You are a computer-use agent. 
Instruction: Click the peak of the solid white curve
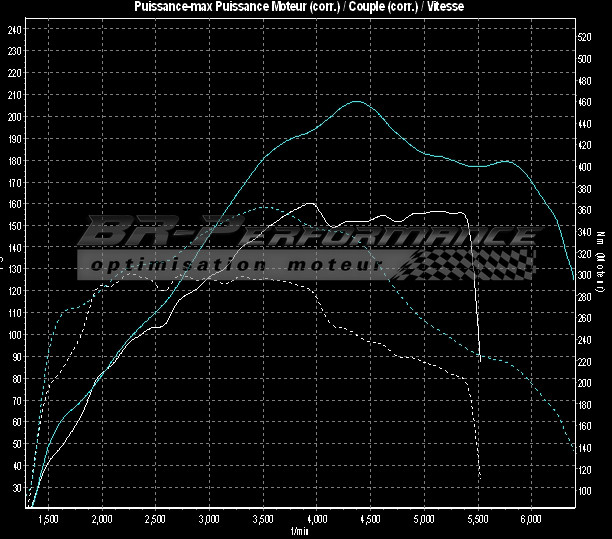pos(311,203)
